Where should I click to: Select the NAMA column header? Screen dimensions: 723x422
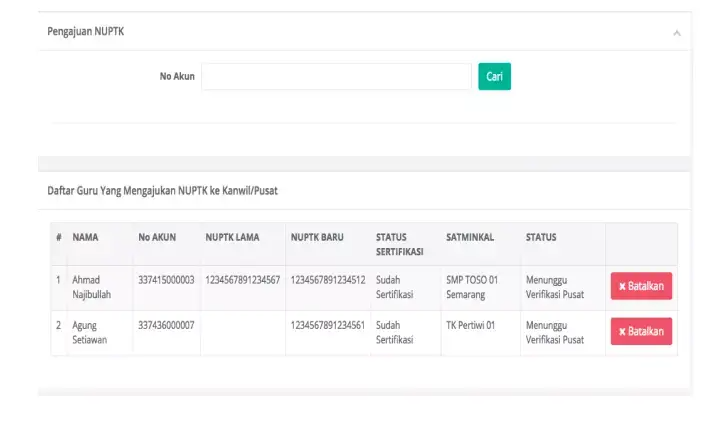tap(85, 238)
